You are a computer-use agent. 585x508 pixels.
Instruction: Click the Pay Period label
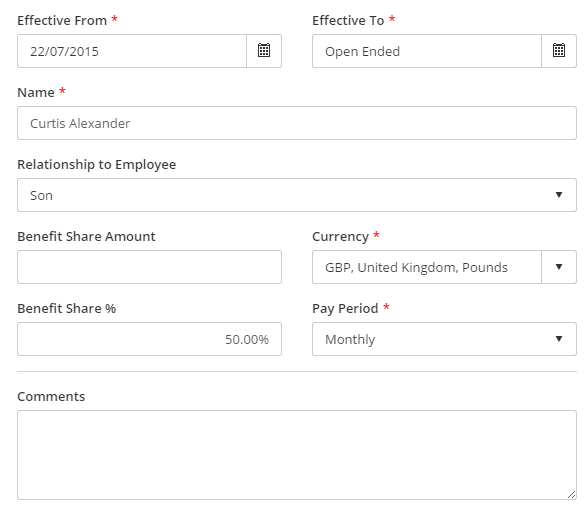345,309
